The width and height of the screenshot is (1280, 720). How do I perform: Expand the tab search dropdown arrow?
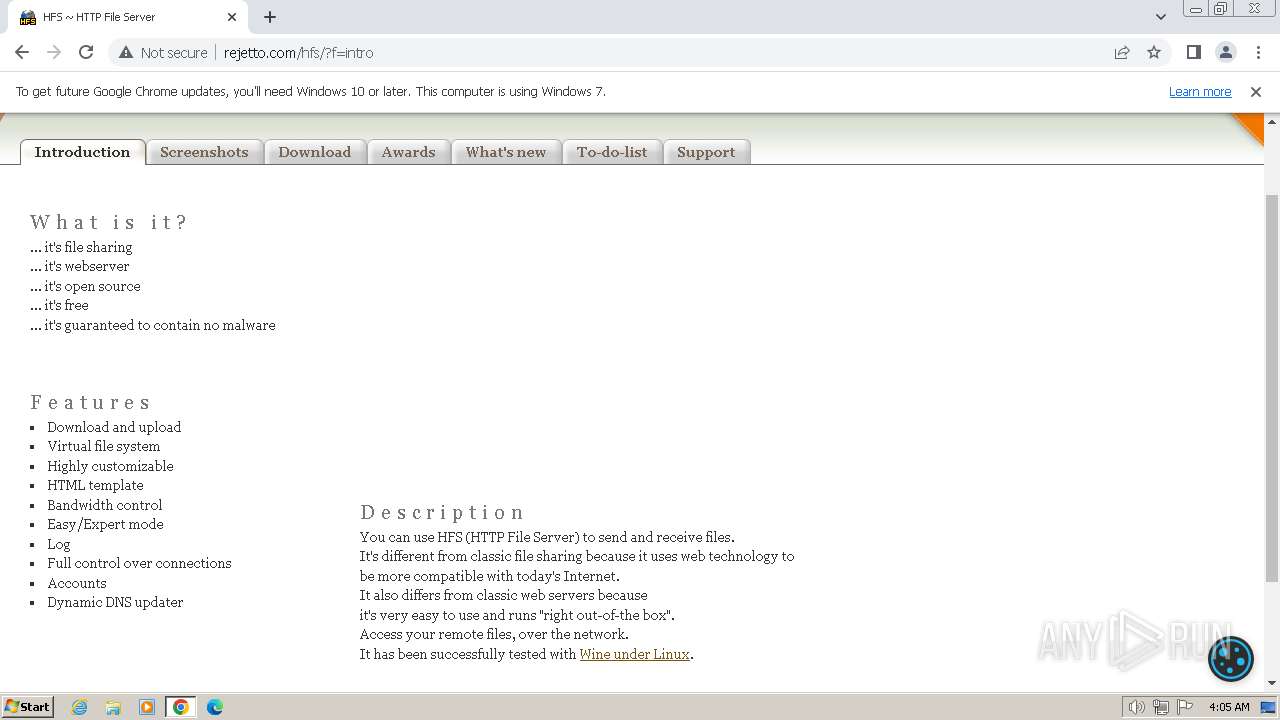coord(1160,17)
